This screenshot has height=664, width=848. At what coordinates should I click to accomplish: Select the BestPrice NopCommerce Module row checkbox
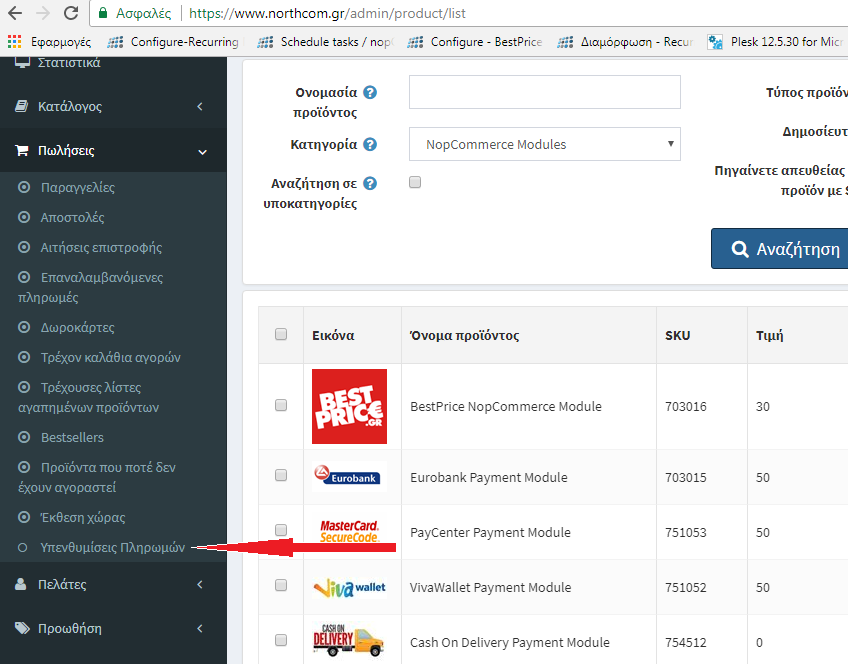click(281, 405)
